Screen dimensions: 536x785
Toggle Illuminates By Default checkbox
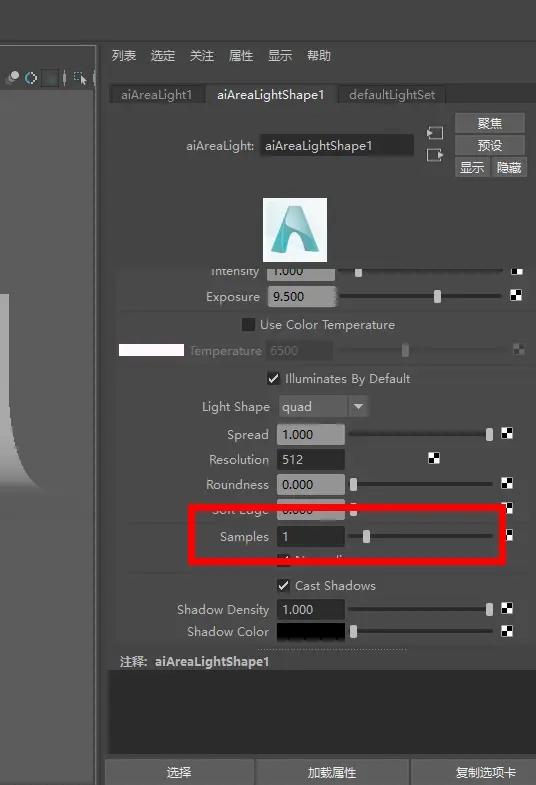[273, 378]
